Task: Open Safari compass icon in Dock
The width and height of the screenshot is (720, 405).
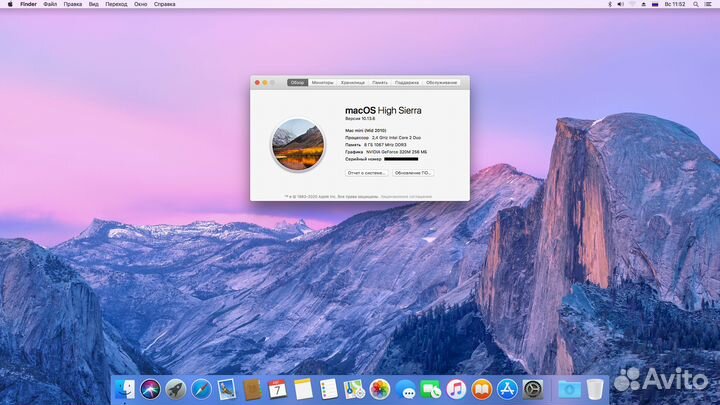Action: point(201,389)
